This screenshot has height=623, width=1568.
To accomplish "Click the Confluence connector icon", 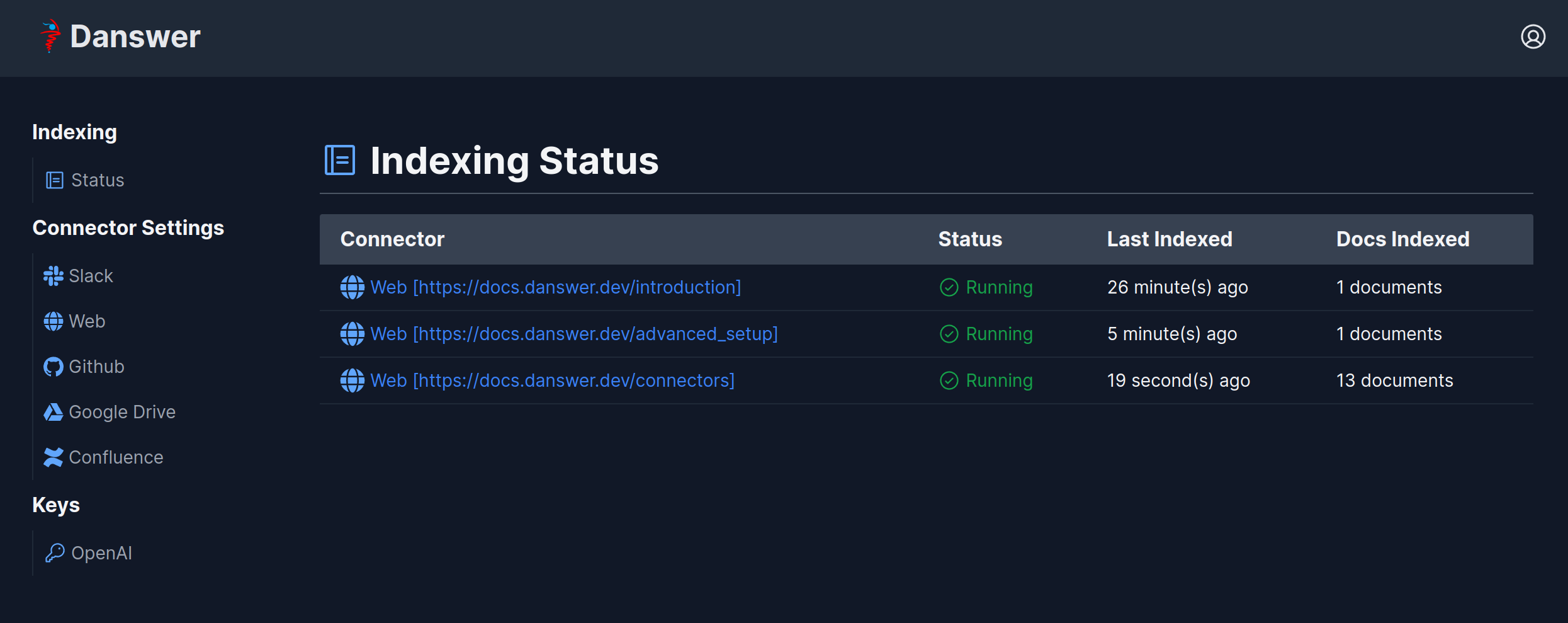I will [x=53, y=457].
